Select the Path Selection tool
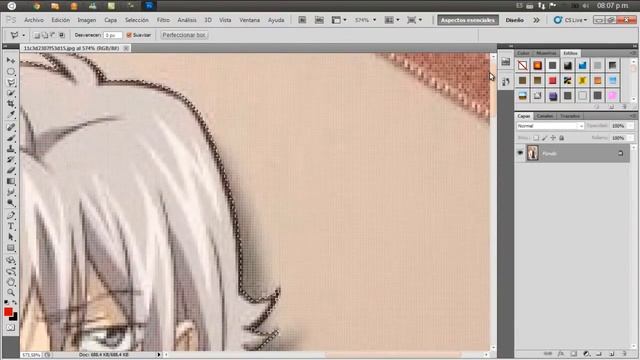640x360 pixels. click(11, 237)
